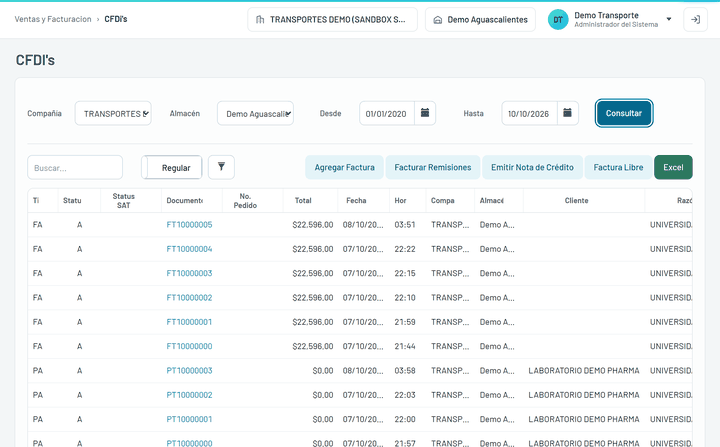Select the 21:59 time cell
Viewport: 720px width, 447px height.
[405, 322]
